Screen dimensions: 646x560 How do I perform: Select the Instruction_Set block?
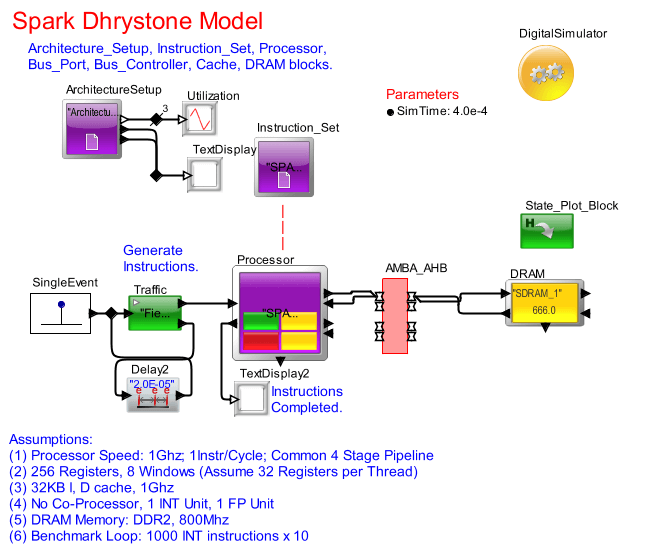[x=283, y=165]
